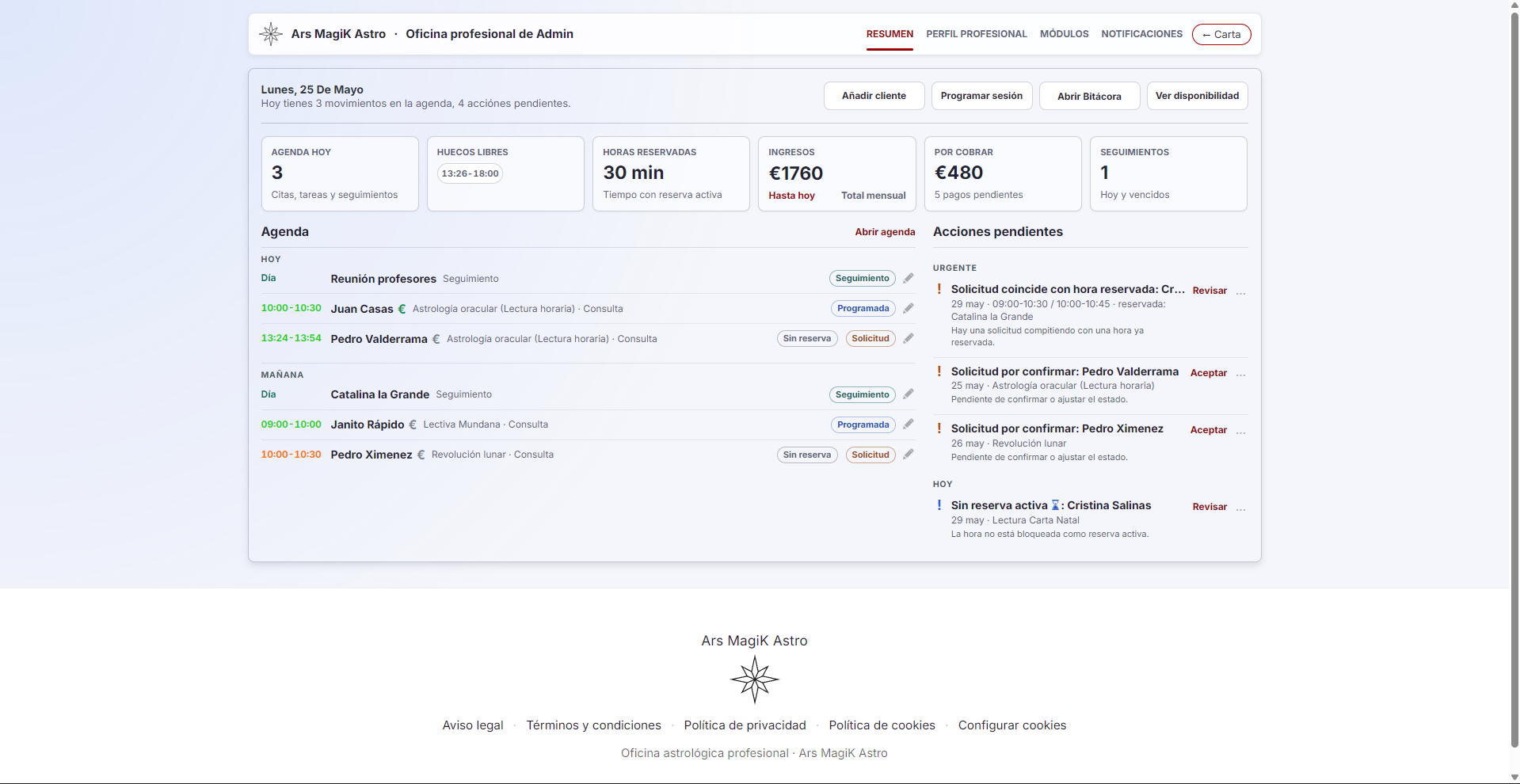Select the Total mensual income view
This screenshot has height=784, width=1520.
point(873,196)
